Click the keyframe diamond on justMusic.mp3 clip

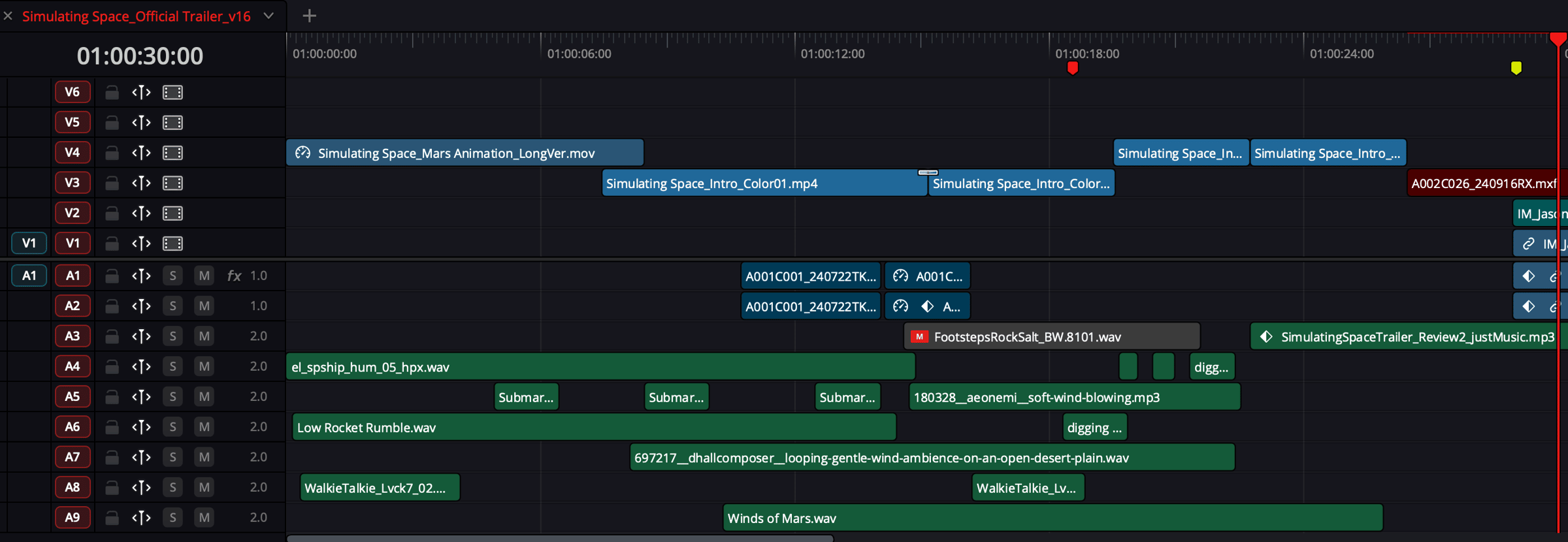pyautogui.click(x=1266, y=337)
